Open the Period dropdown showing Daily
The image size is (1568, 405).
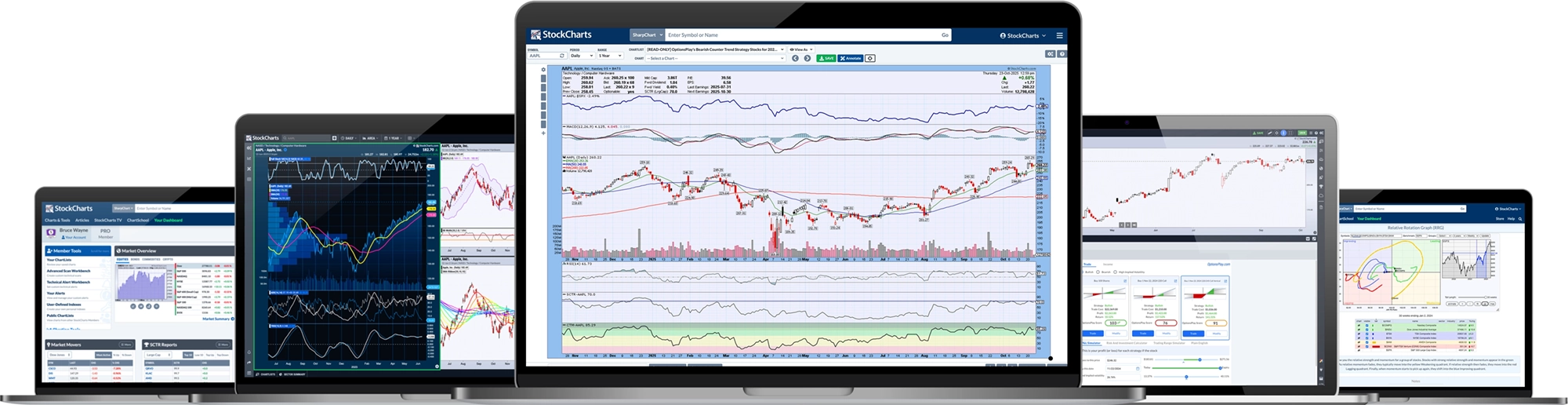tap(581, 56)
